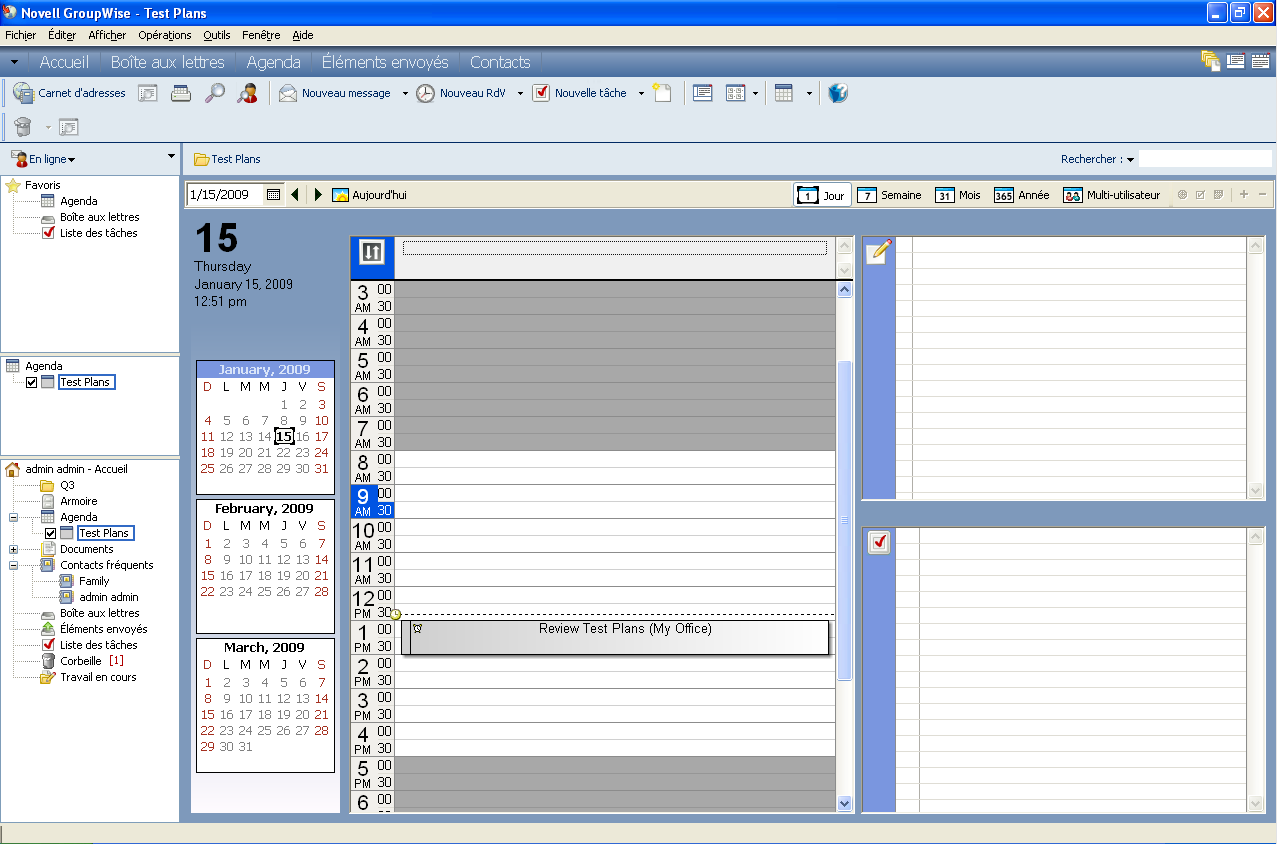This screenshot has width=1277, height=844.
Task: Expand the Documents folder tree node
Action: (13, 549)
